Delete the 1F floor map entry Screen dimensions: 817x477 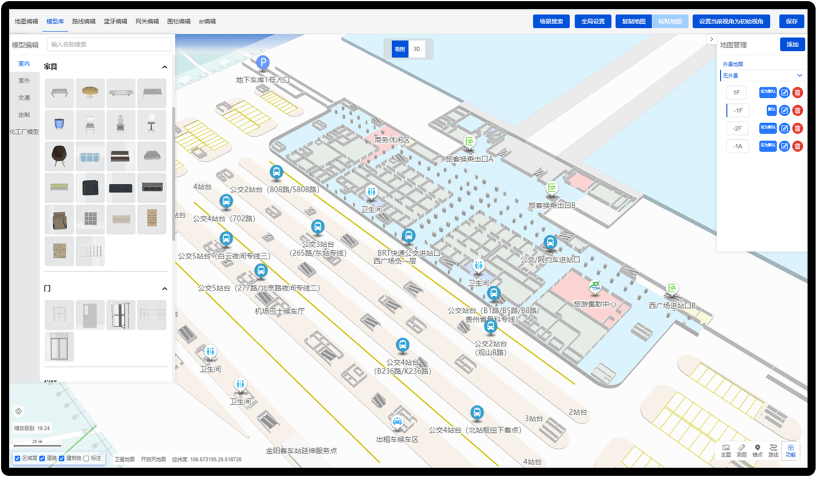(x=798, y=93)
